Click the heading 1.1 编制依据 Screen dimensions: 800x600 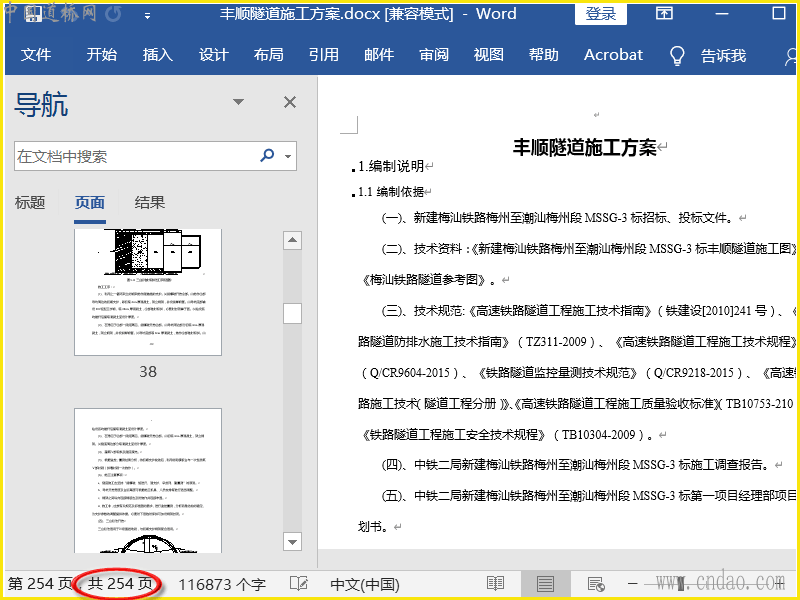click(x=391, y=192)
